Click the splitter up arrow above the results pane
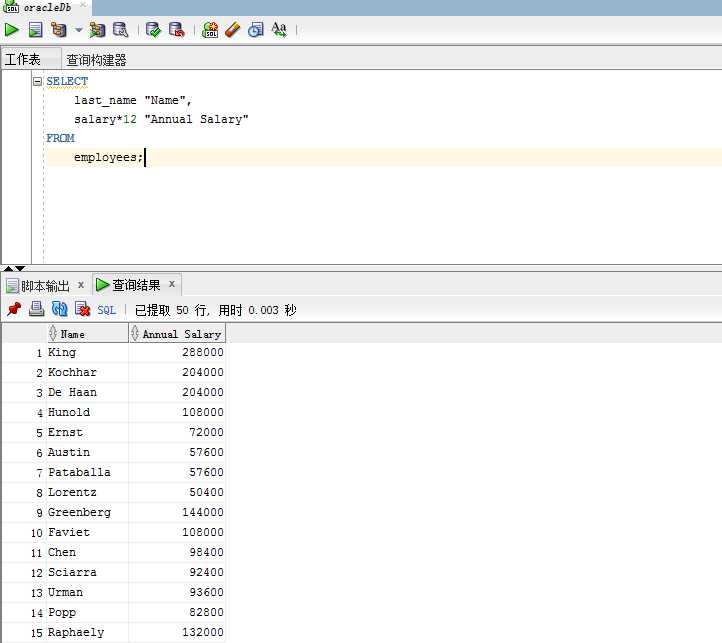Image resolution: width=722 pixels, height=643 pixels. [x=8, y=268]
